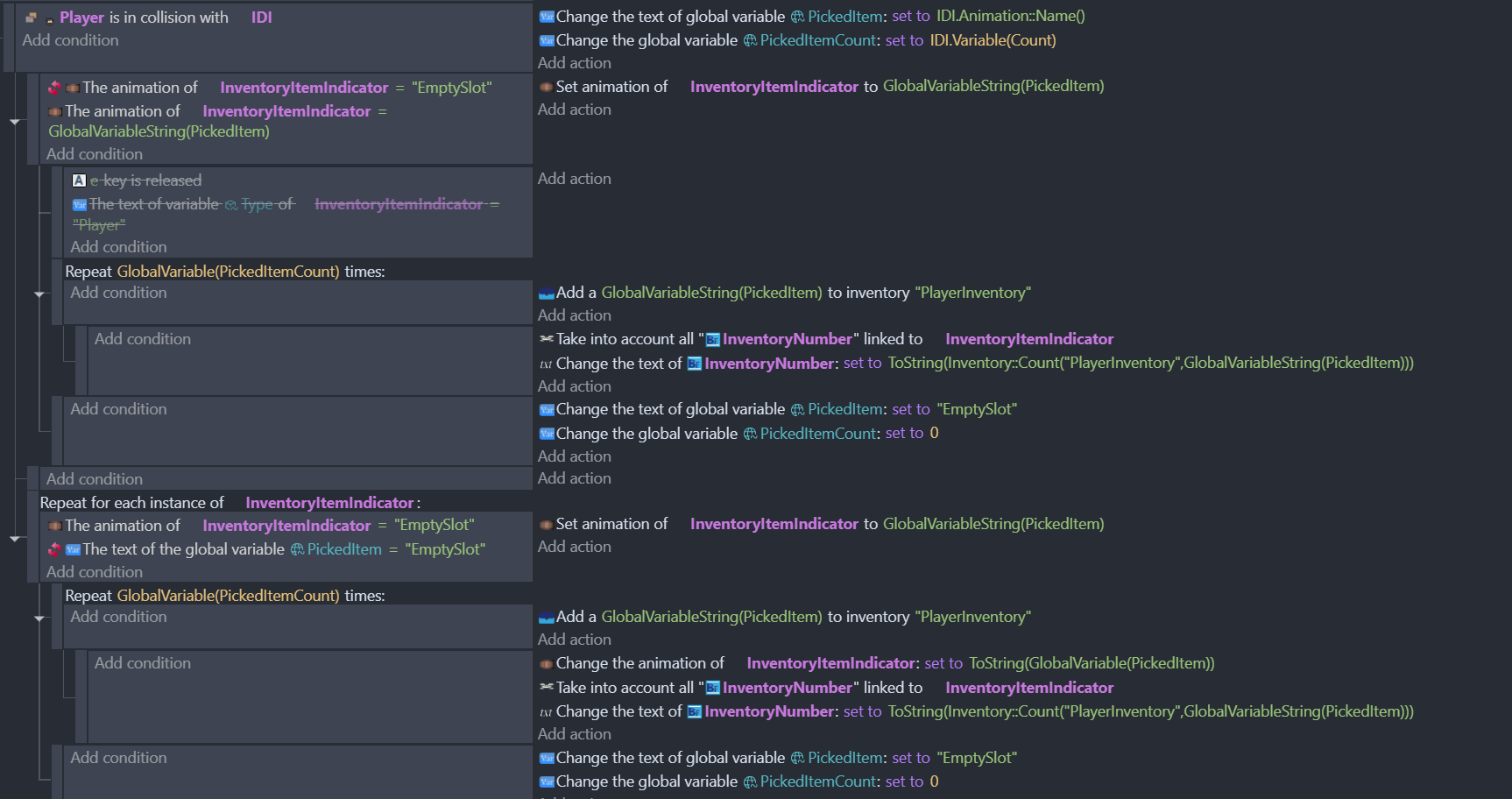This screenshot has width=1512, height=799.
Task: Click Add action below Change PickedItemCount to 0
Action: point(574,456)
